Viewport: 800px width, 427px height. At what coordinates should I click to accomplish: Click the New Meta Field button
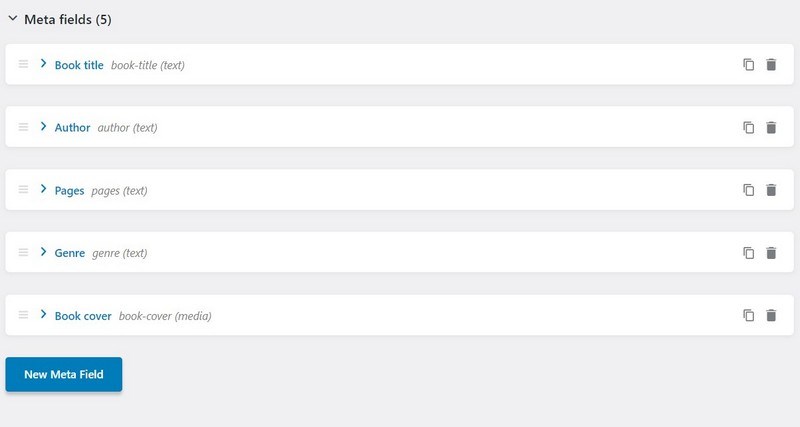point(64,374)
